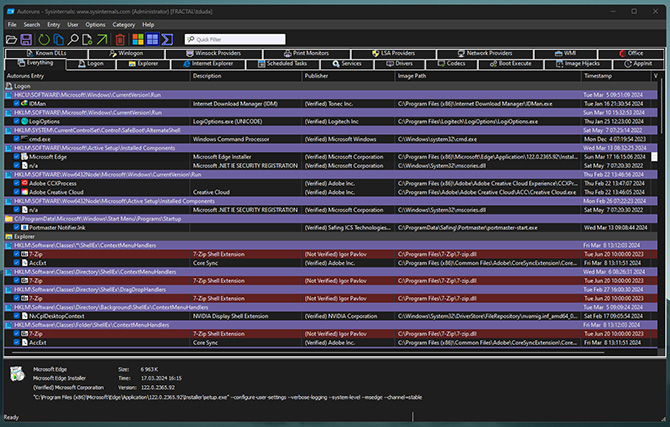Click the red Delete trash can icon
Screen dimensions: 670x427
[x=120, y=40]
